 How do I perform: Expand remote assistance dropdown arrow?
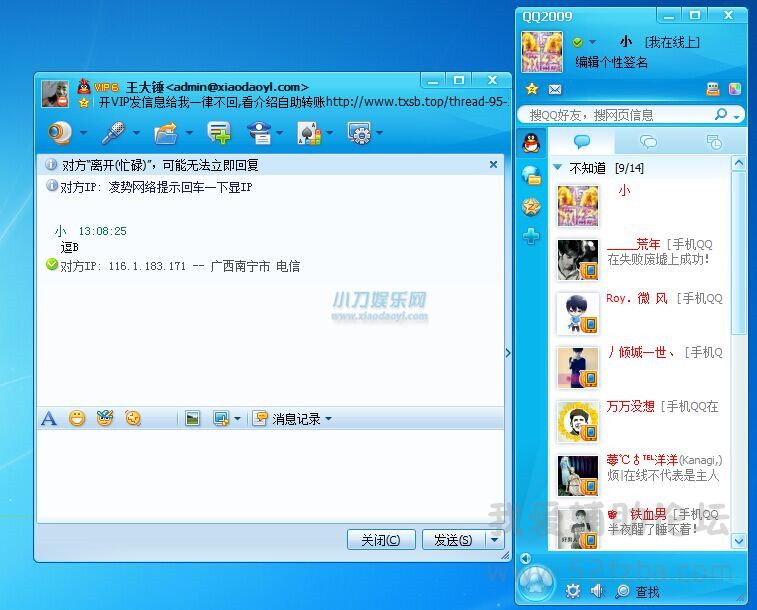coord(280,133)
